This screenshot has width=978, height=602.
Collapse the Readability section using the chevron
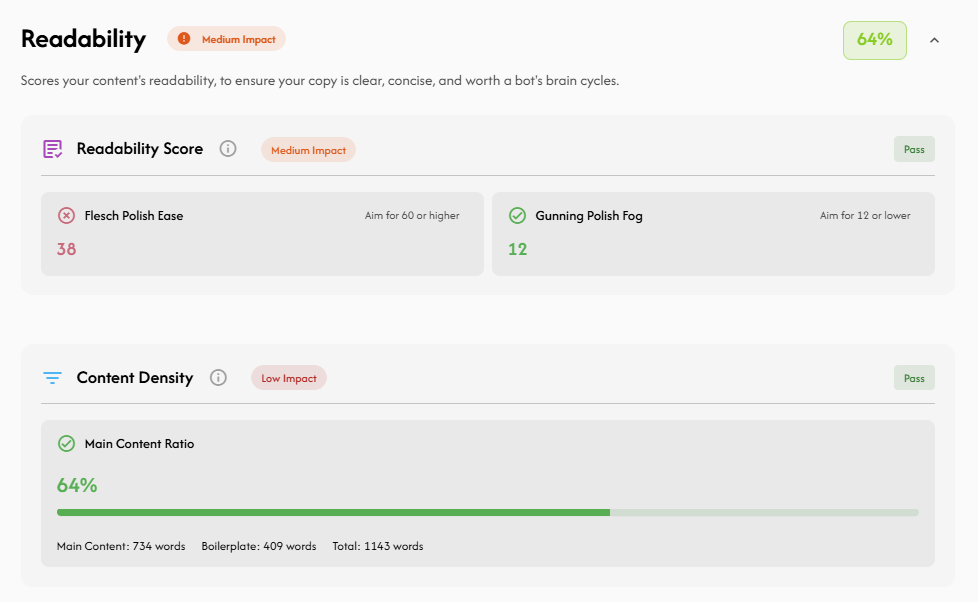point(934,40)
